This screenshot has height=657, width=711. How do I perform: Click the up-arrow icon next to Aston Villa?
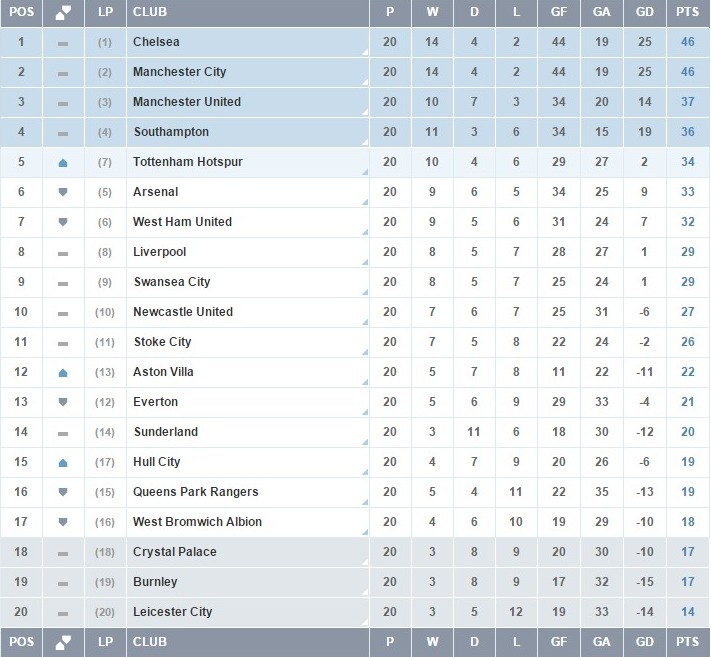[x=63, y=372]
